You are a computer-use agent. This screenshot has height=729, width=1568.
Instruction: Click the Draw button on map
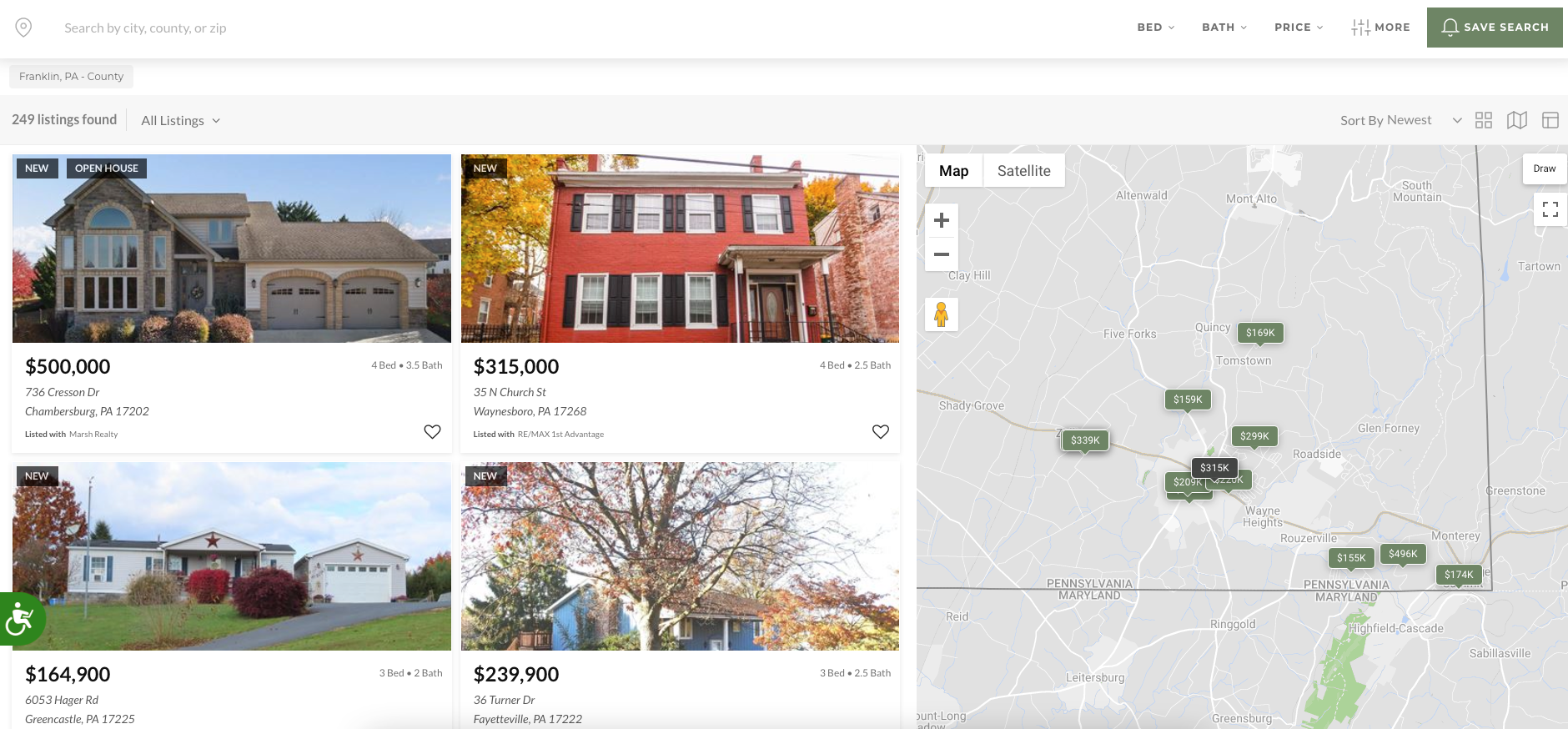click(x=1545, y=168)
